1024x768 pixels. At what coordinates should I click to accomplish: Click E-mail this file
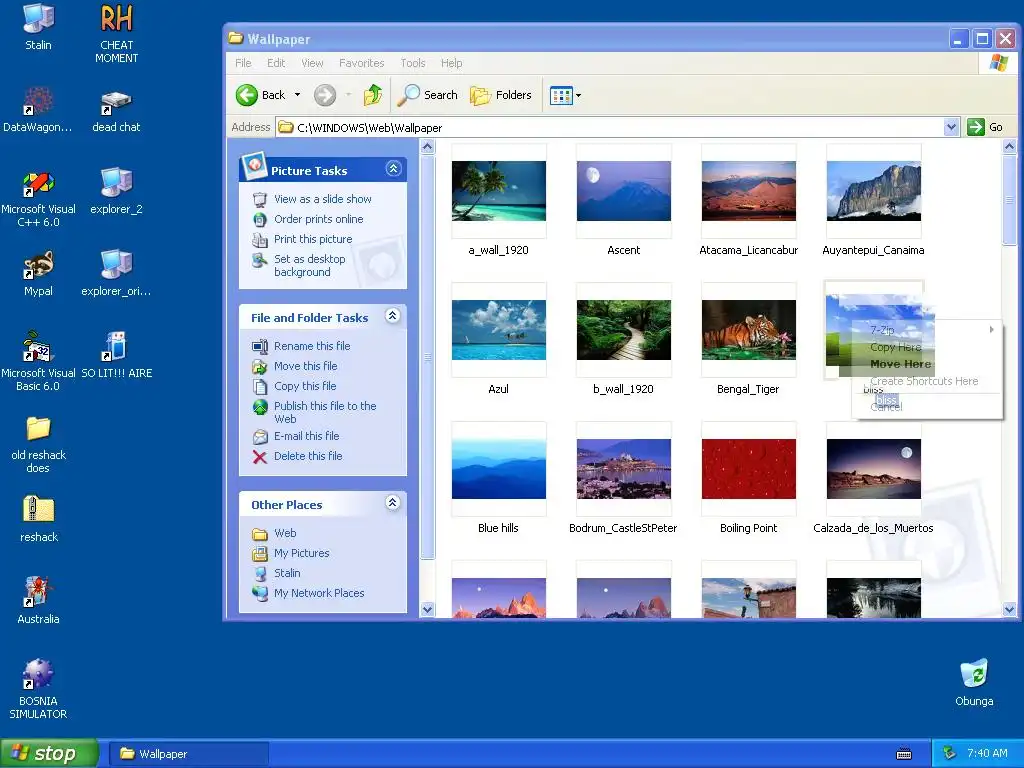tap(306, 436)
